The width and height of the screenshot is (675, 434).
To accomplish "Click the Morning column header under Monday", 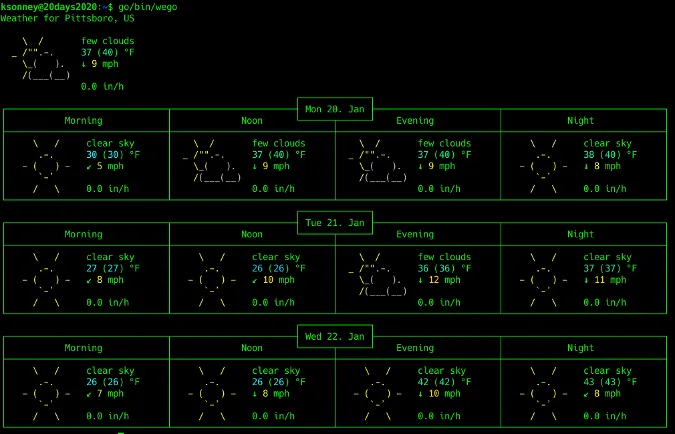I will click(x=83, y=121).
